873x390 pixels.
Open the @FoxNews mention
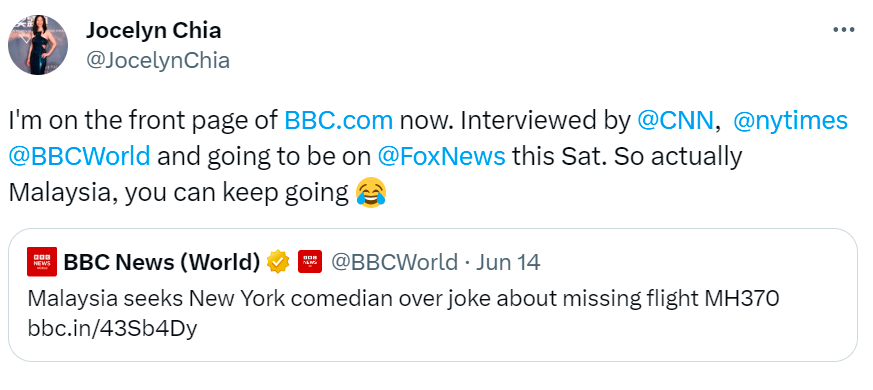[x=442, y=157]
